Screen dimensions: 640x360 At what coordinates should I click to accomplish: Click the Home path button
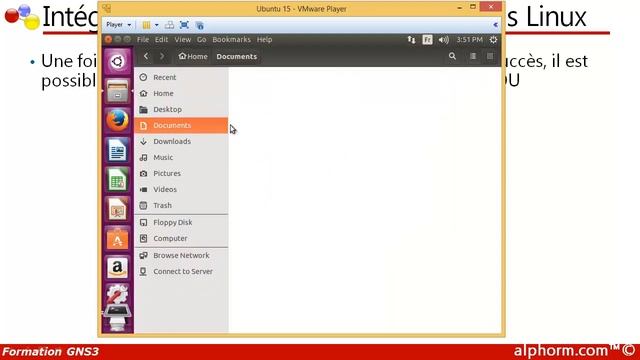(x=193, y=56)
